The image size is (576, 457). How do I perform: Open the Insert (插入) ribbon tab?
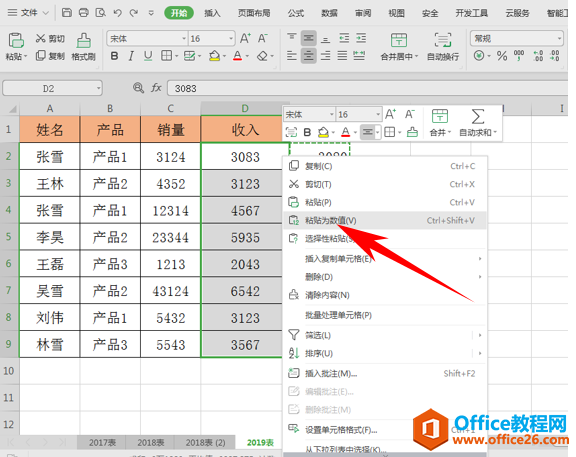coord(212,13)
